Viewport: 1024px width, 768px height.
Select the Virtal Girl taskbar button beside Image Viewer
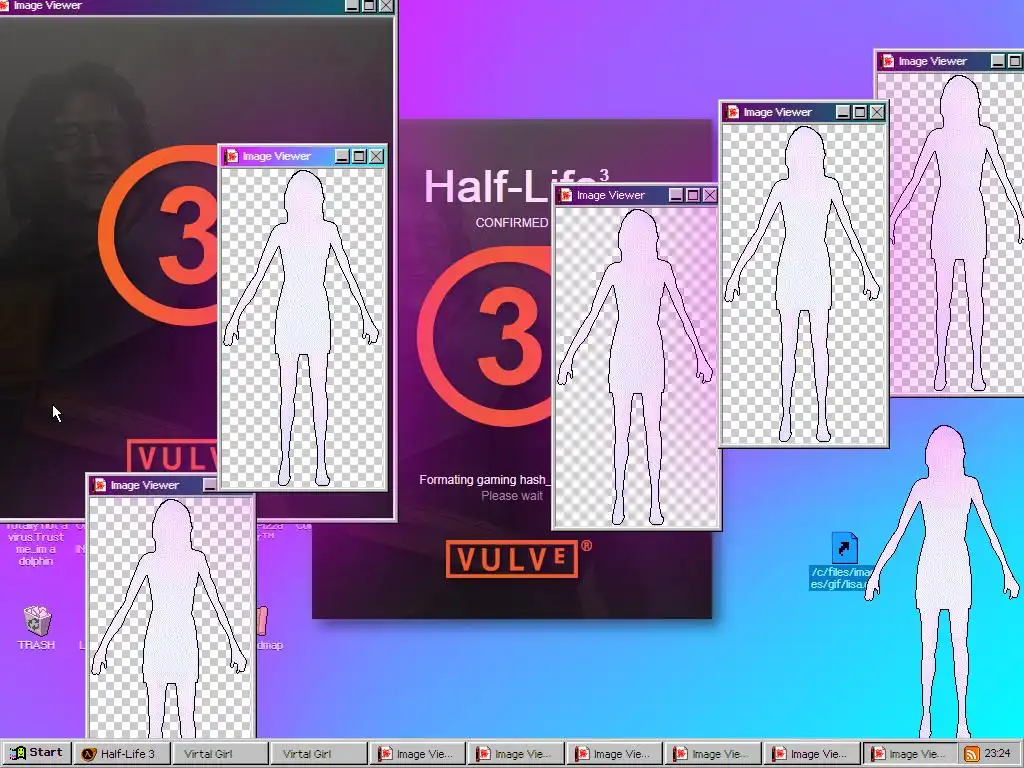tap(319, 754)
